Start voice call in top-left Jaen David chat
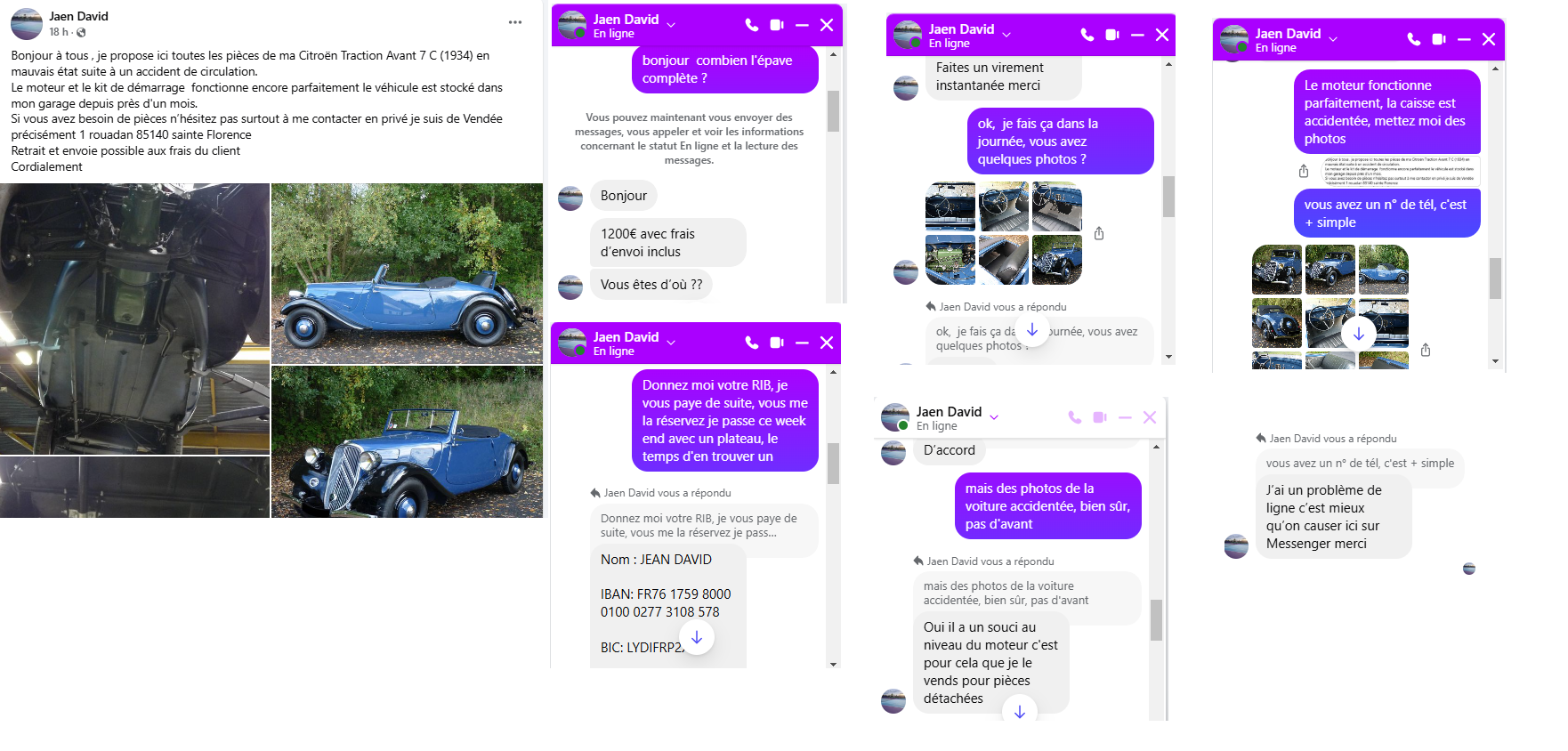 pyautogui.click(x=752, y=25)
